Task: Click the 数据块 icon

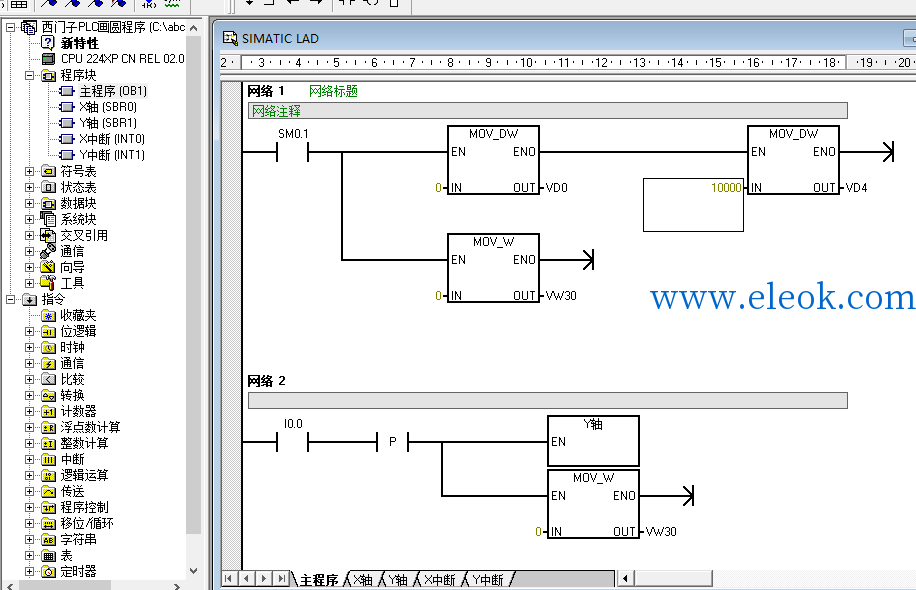Action: point(48,203)
